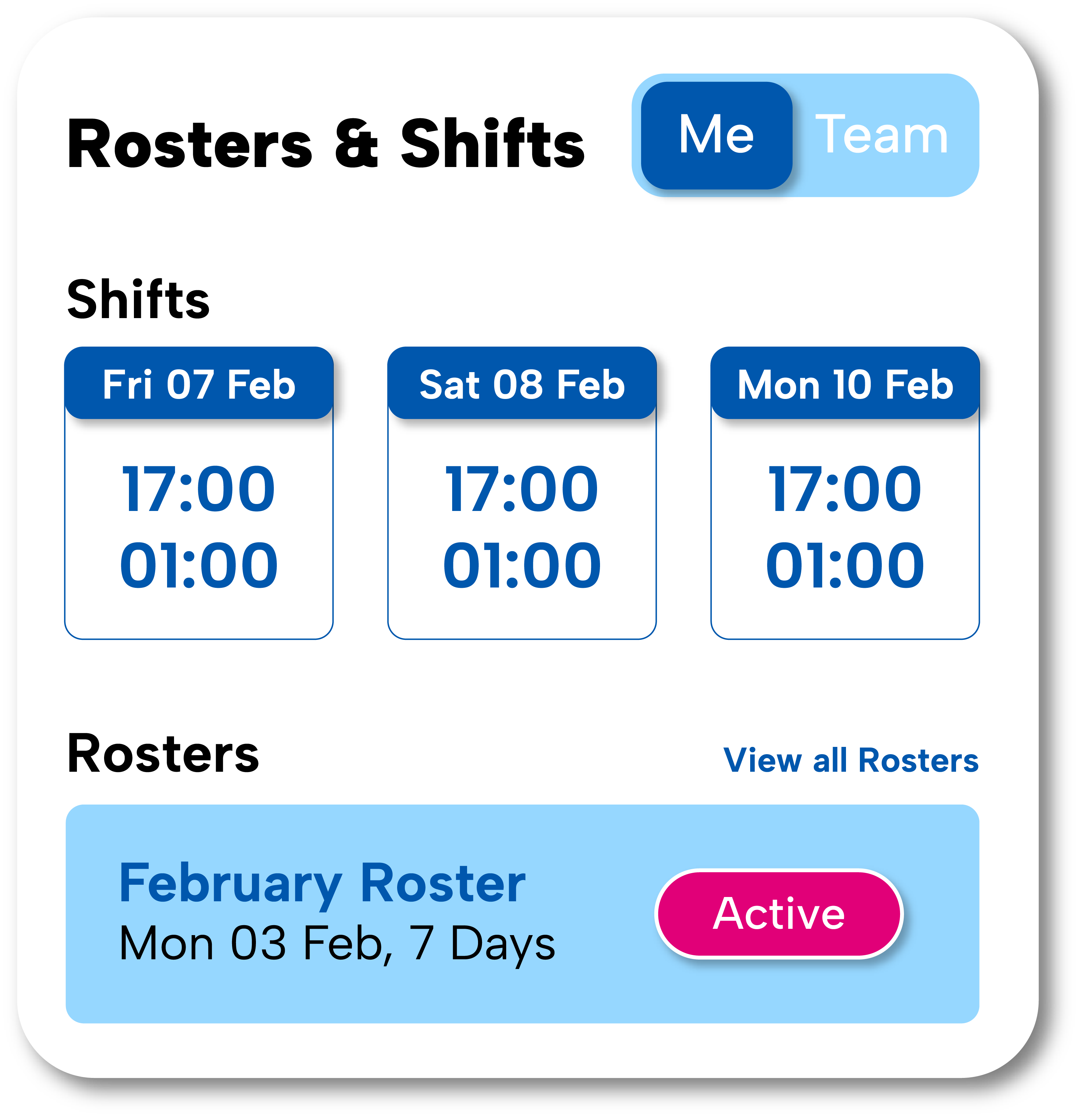Open the February Roster title
Screen dimensions: 1082x1120
click(322, 883)
